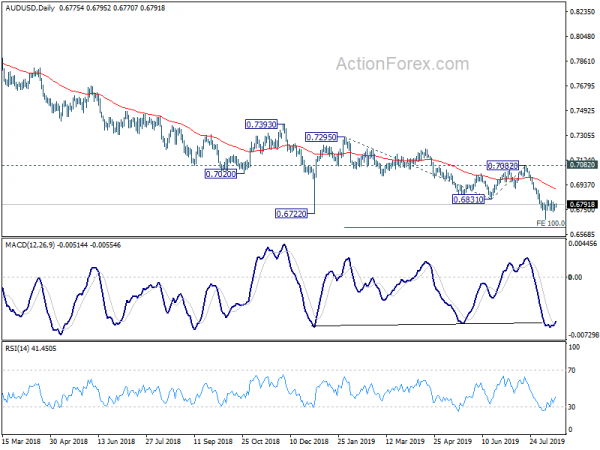Click the current price tag 0.67918
Viewport: 600px width, 450px height.
[x=582, y=204]
